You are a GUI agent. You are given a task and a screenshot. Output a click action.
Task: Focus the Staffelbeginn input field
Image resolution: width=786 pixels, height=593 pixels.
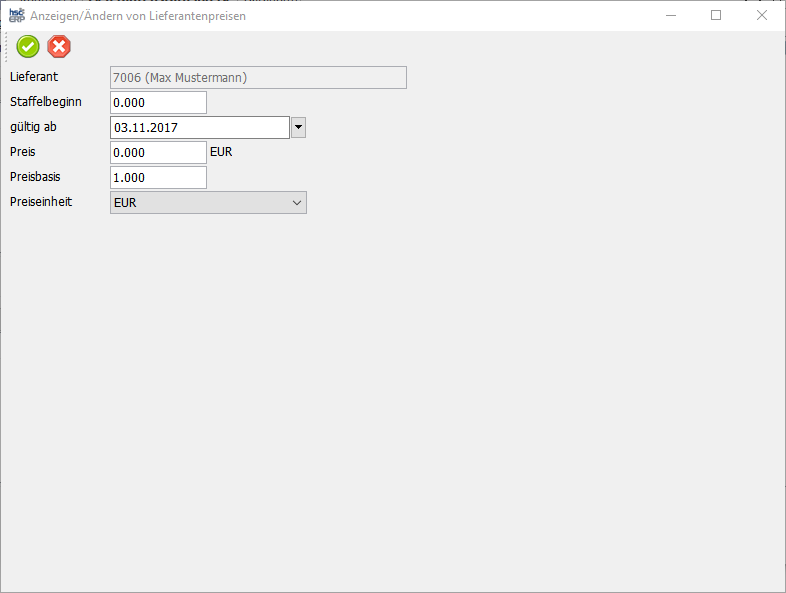(x=158, y=103)
